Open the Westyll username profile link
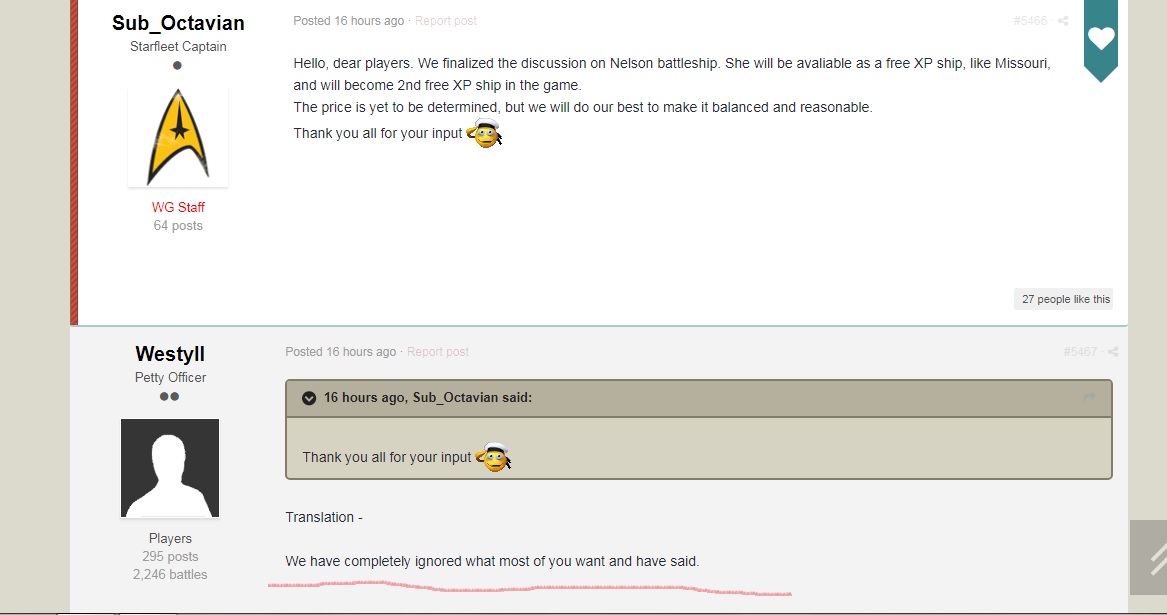The height and width of the screenshot is (615, 1167). [170, 354]
